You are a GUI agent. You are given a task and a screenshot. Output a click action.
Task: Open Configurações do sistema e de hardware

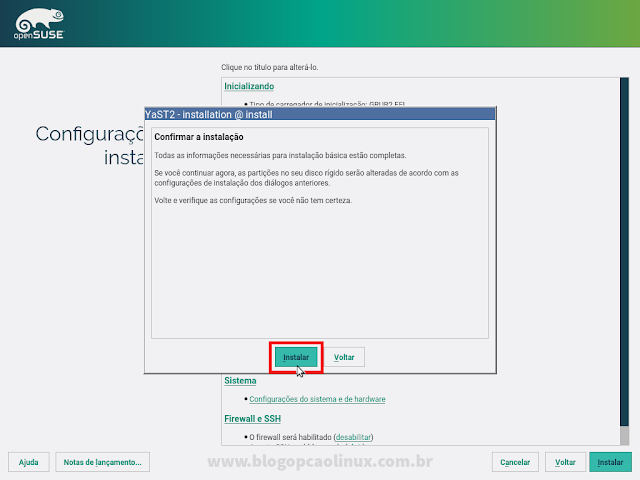[x=317, y=399]
